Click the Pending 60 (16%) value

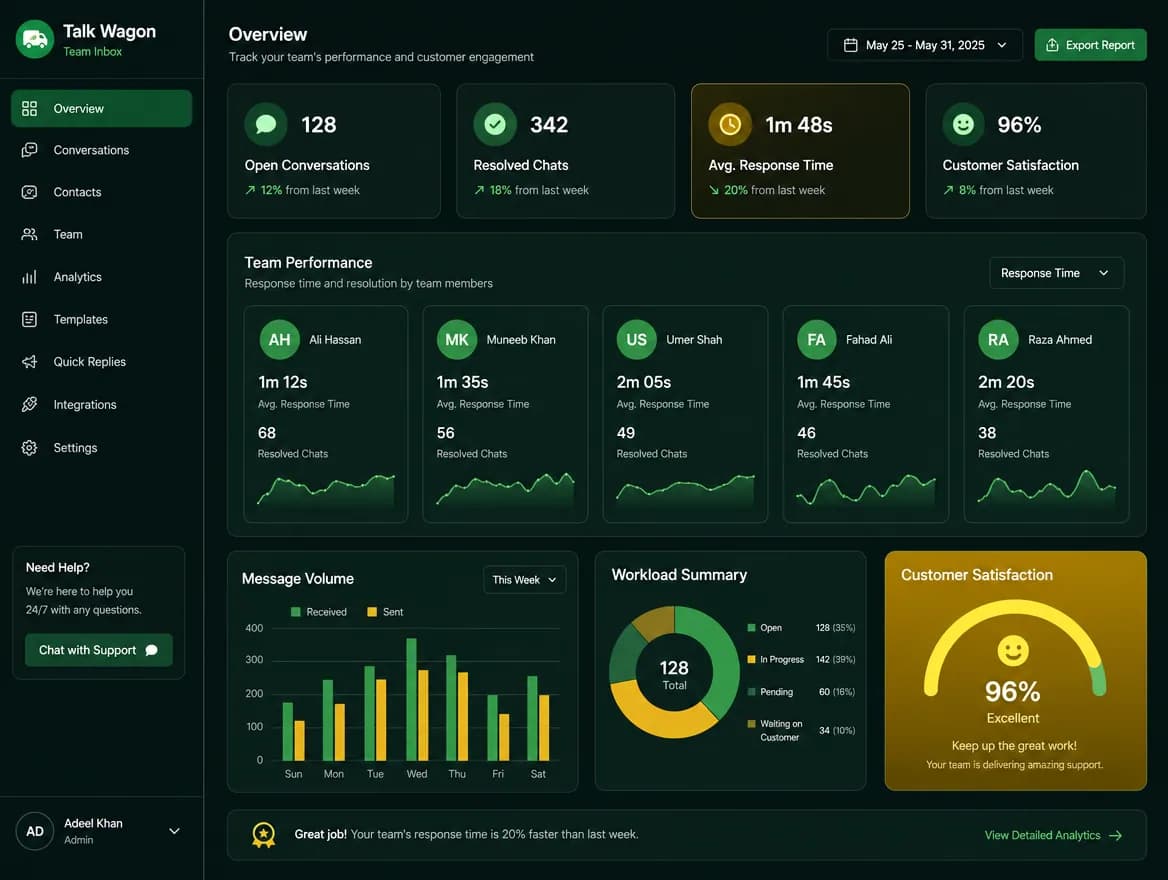[x=837, y=692]
